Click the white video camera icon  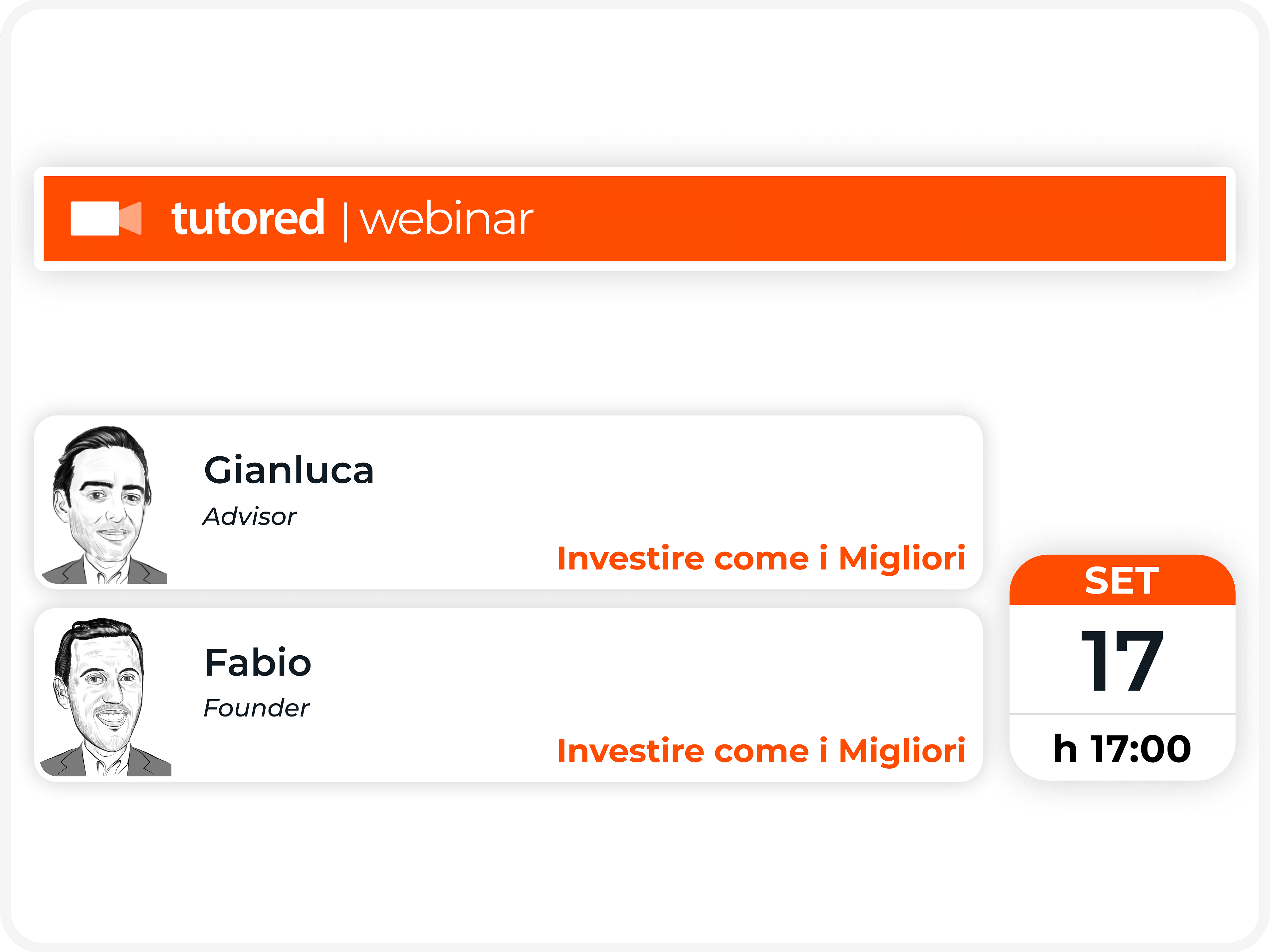click(106, 218)
